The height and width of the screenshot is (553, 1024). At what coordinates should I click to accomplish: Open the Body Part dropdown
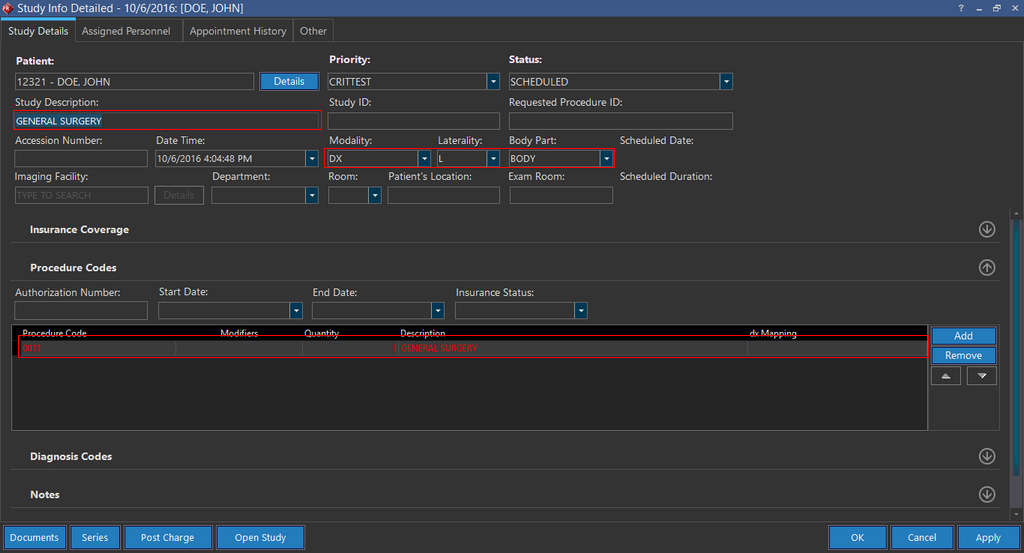(606, 158)
